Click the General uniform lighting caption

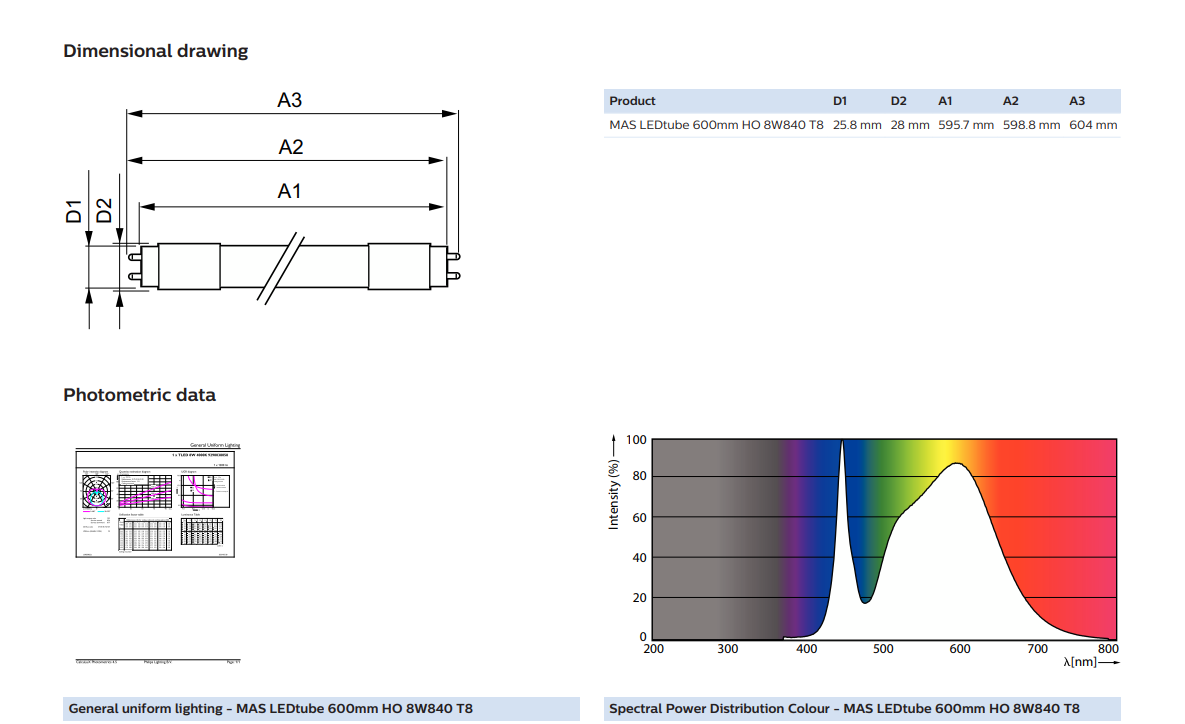(x=270, y=709)
